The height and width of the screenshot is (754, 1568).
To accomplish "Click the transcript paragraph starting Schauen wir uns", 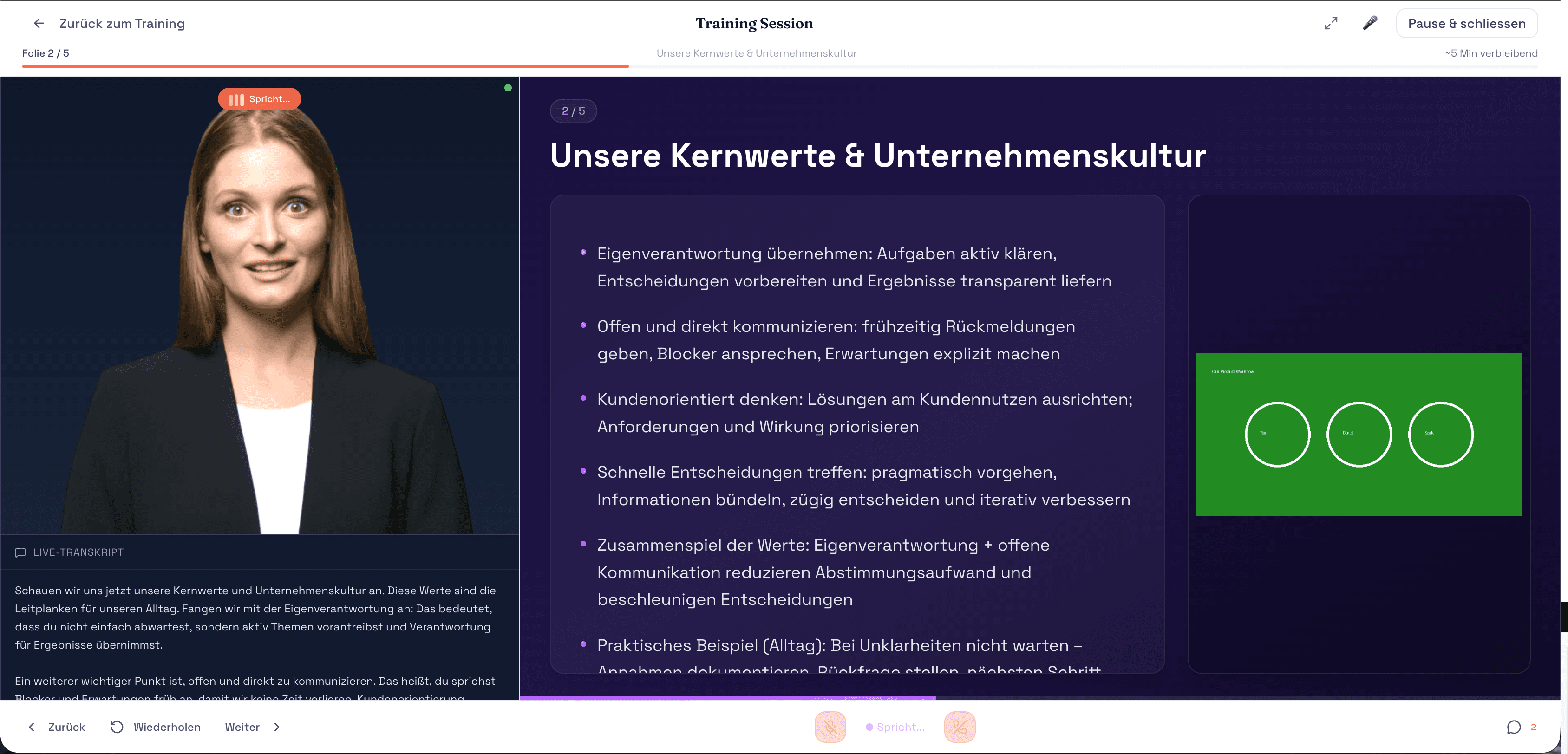I will [x=255, y=617].
